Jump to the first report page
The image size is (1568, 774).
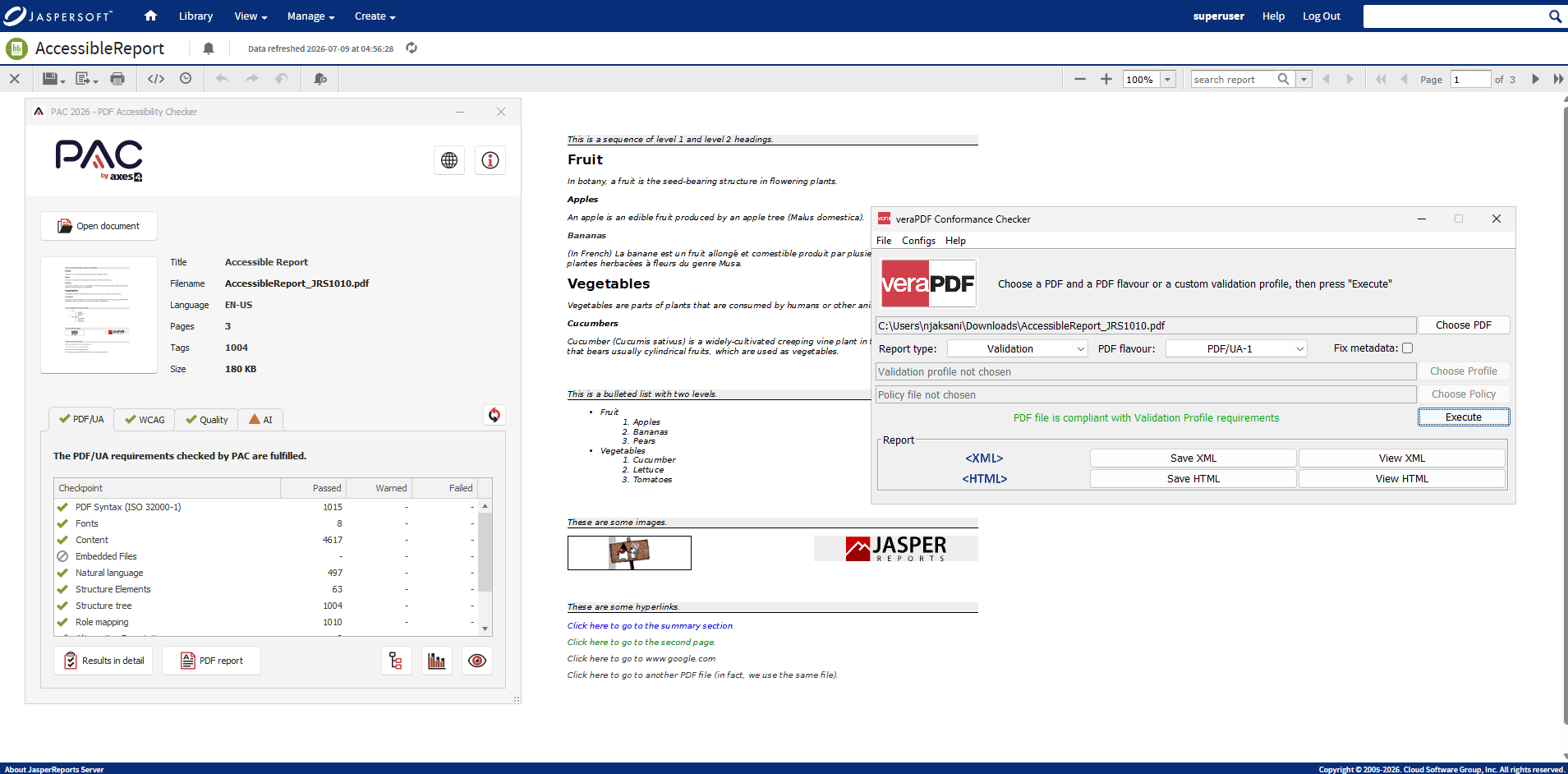(x=1381, y=79)
